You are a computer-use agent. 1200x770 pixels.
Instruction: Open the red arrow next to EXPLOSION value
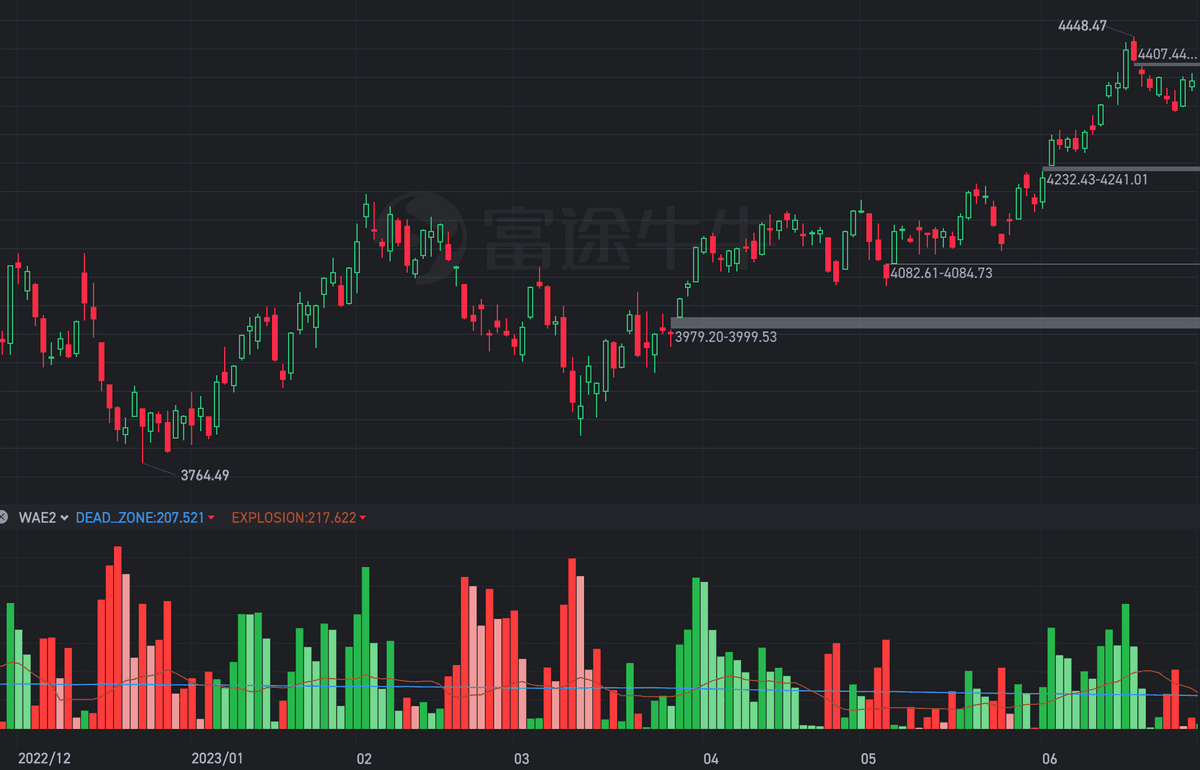pyautogui.click(x=362, y=518)
